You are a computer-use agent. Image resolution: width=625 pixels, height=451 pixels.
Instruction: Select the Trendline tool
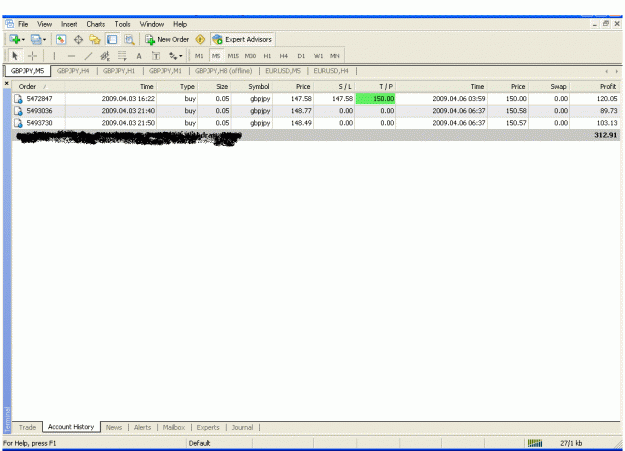pyautogui.click(x=88, y=56)
